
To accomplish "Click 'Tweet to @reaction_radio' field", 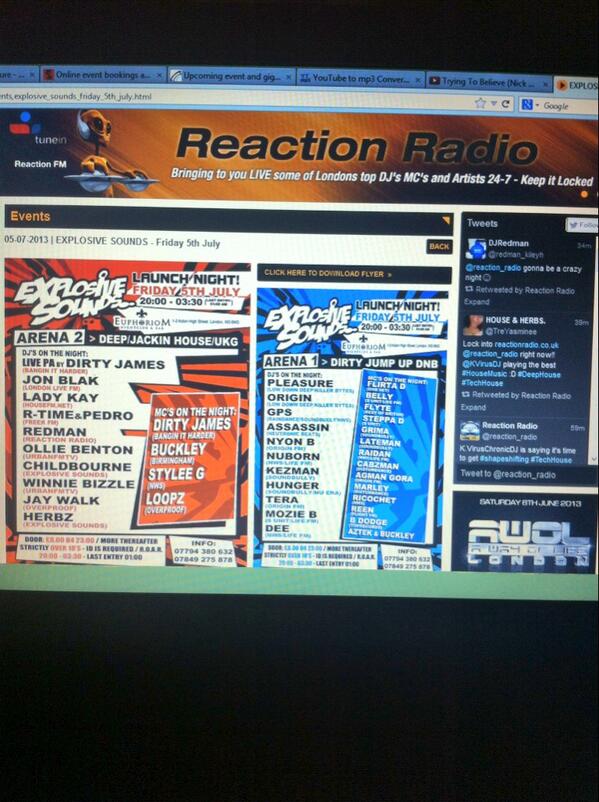I will point(524,475).
